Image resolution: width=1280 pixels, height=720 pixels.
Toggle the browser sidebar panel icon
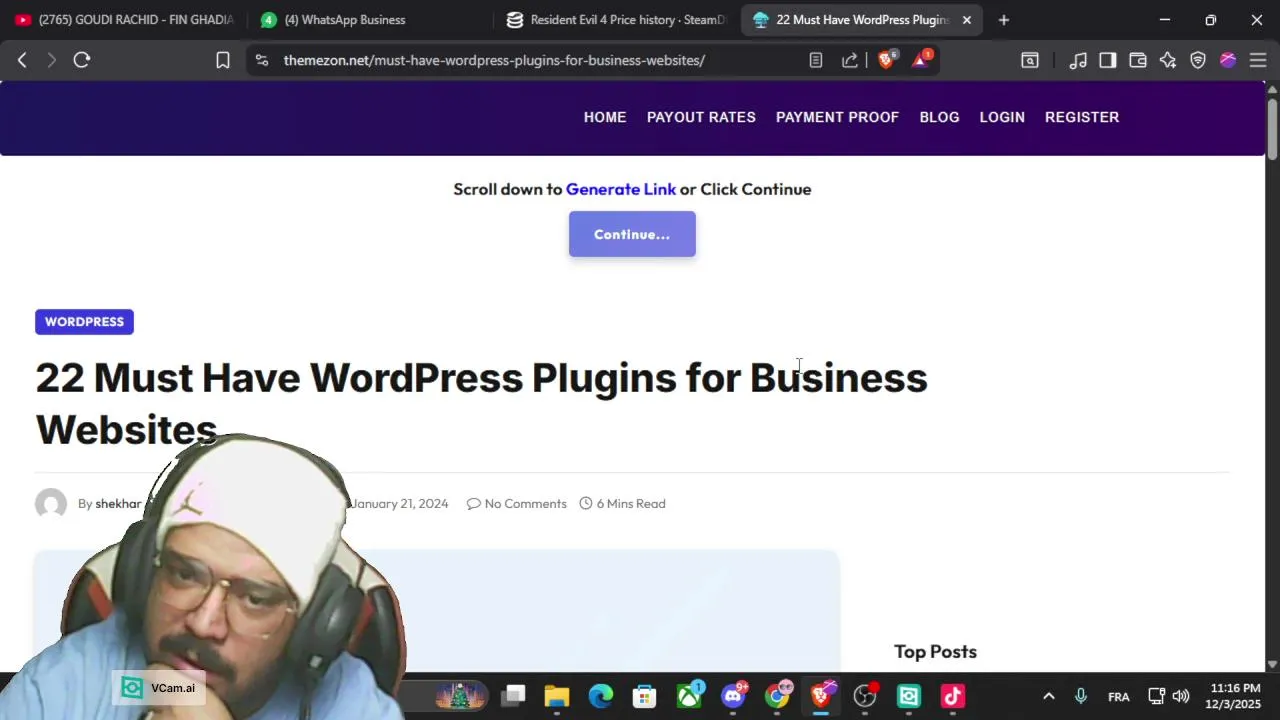click(x=1108, y=60)
